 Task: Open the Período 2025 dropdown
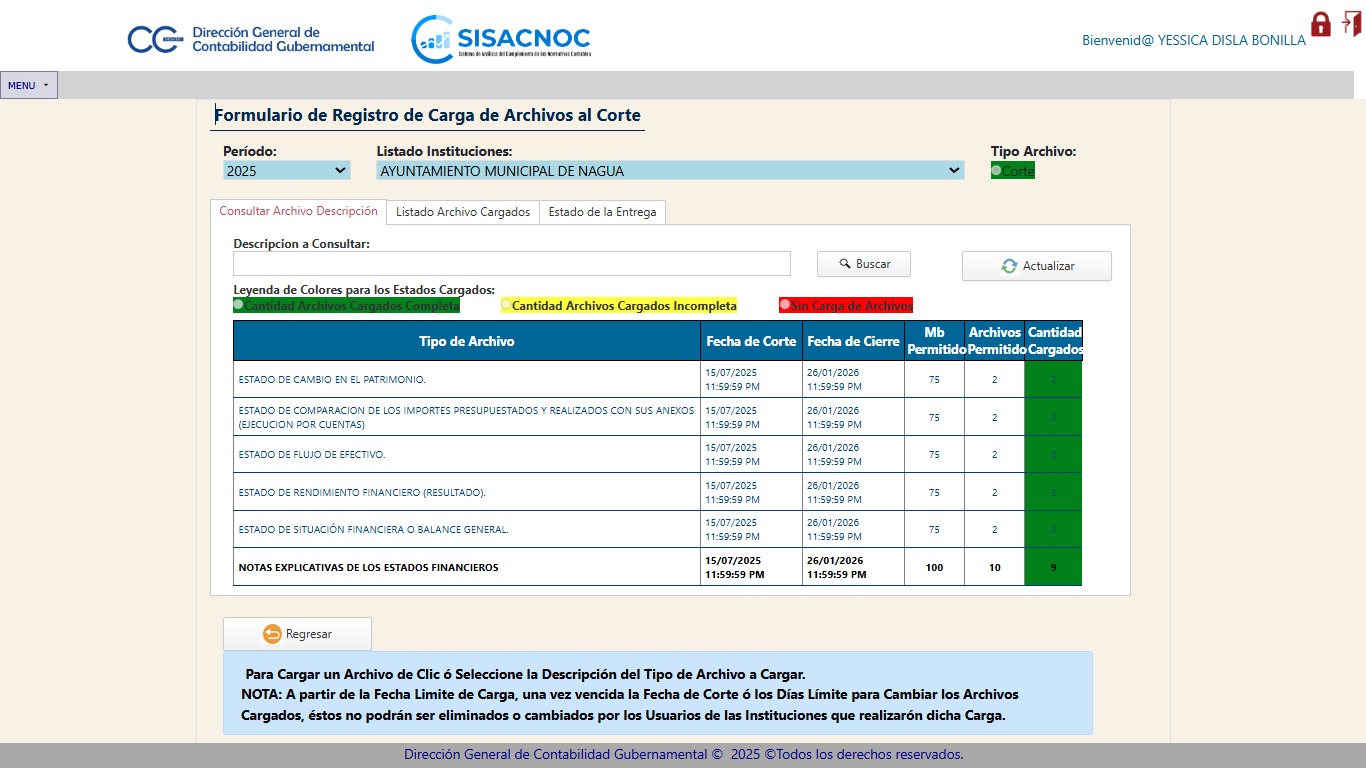pyautogui.click(x=286, y=171)
